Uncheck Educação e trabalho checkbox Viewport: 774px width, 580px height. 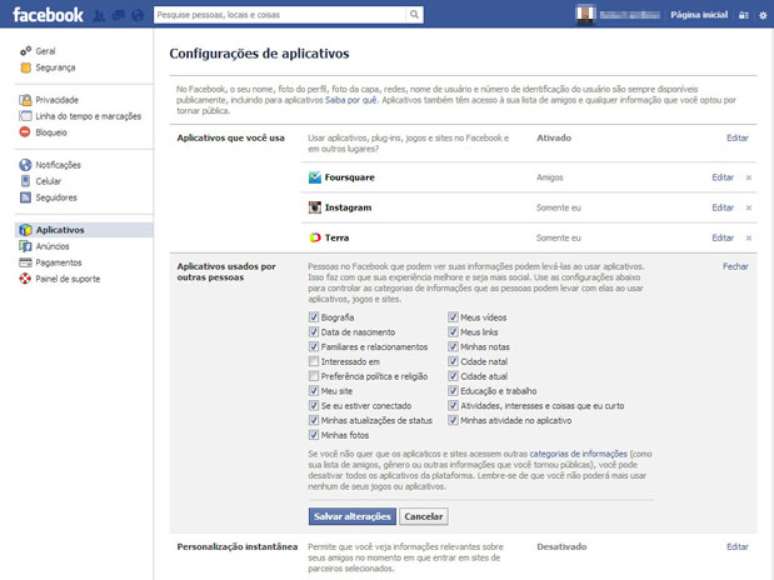pyautogui.click(x=453, y=390)
